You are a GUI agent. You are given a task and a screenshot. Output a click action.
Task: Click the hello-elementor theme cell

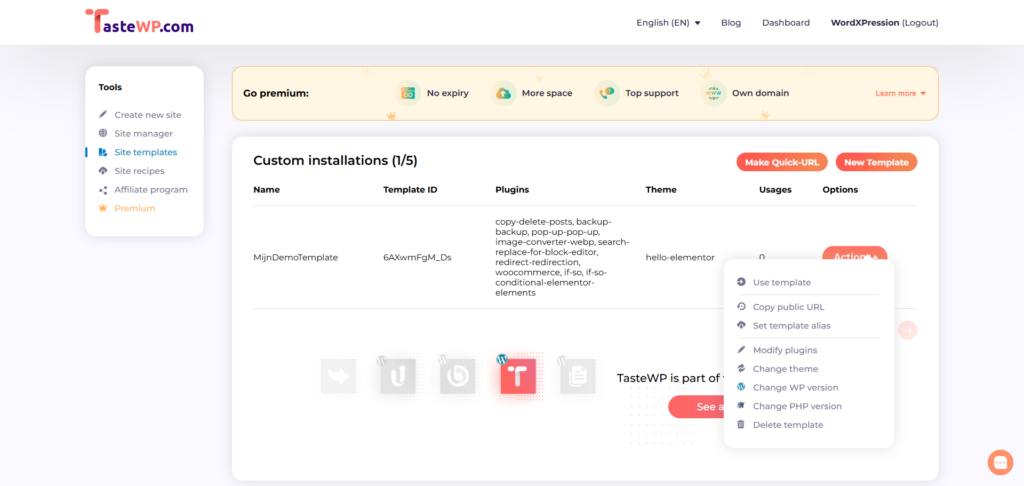pos(680,257)
